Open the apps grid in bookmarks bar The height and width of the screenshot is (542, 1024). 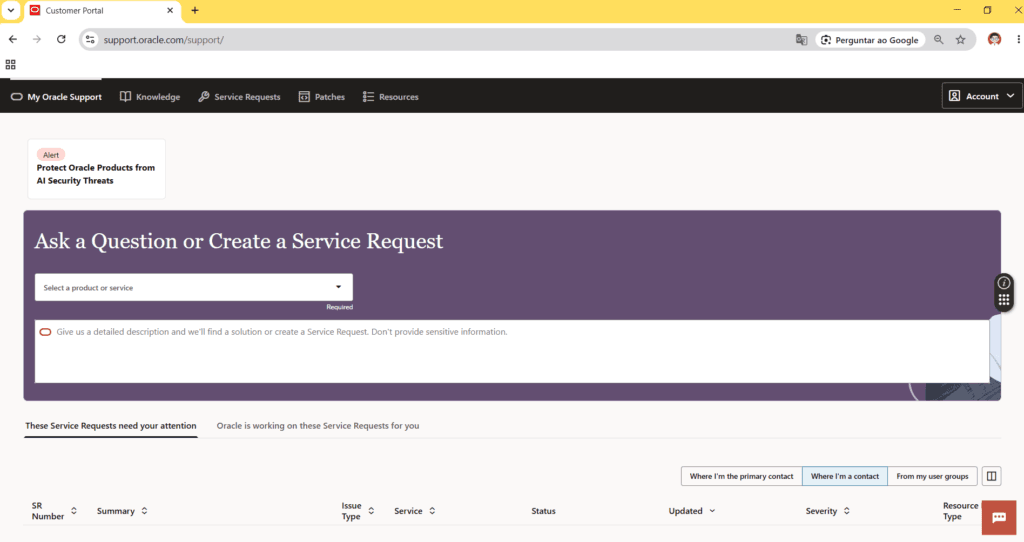click(x=10, y=65)
